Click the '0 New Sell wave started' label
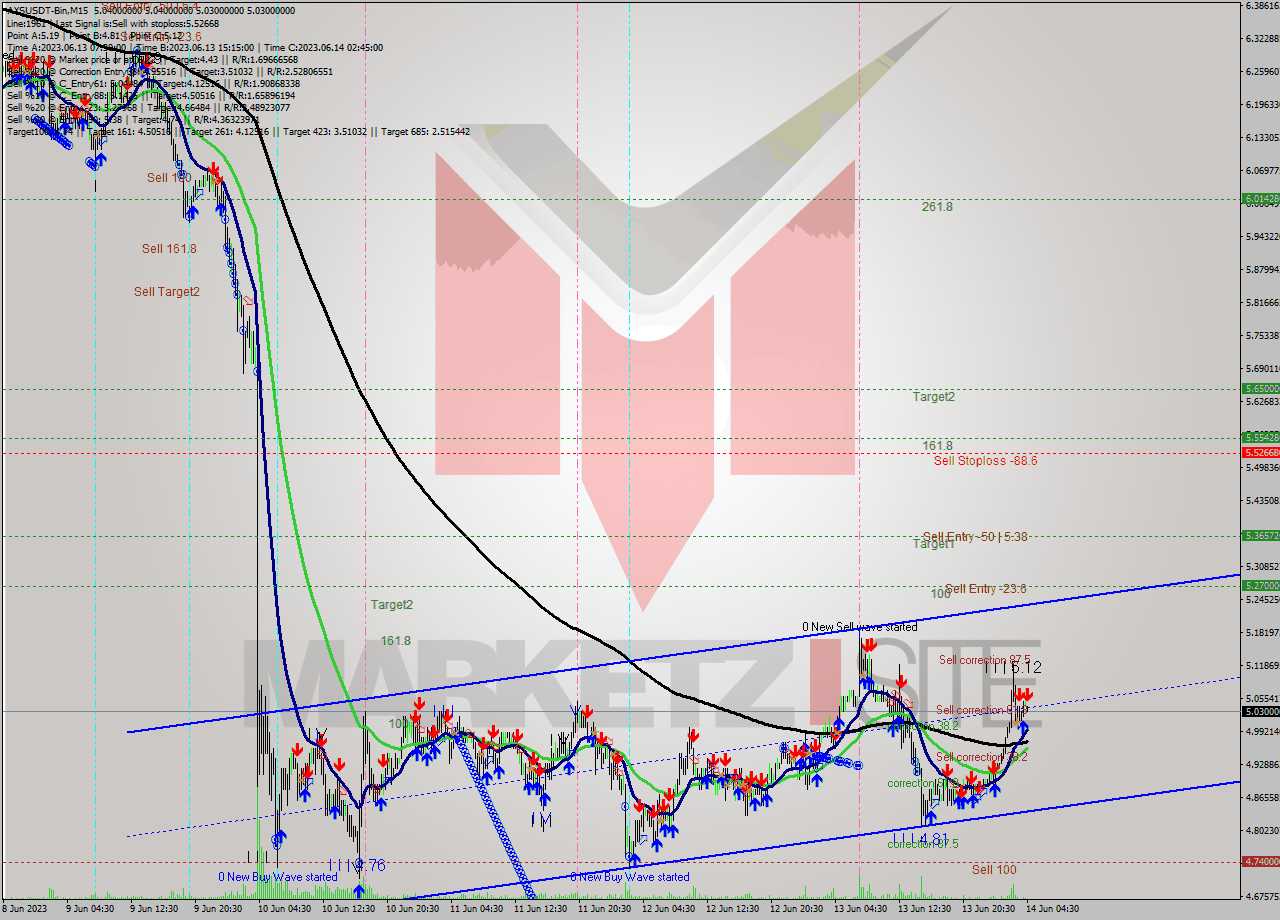 (859, 627)
